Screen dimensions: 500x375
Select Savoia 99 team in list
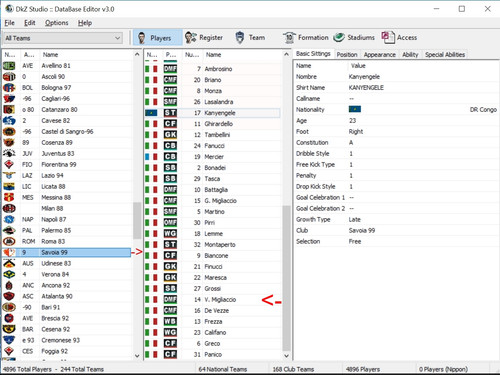pos(66,253)
